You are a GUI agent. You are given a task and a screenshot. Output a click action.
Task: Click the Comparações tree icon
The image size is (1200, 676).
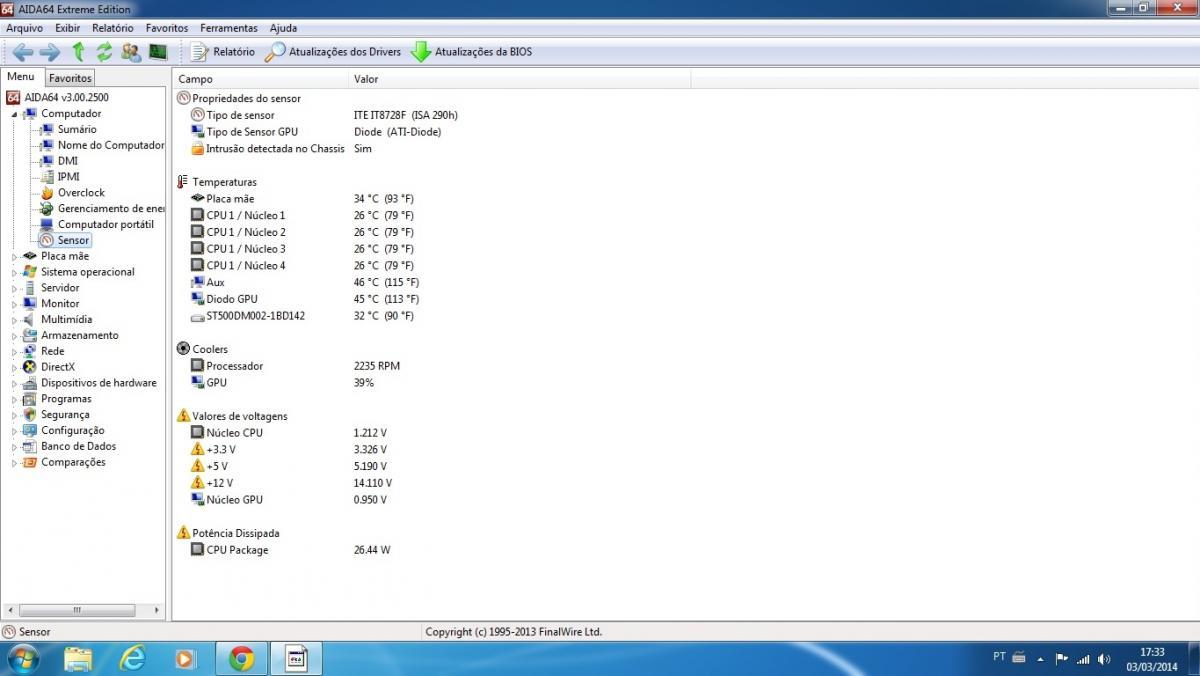[30, 463]
